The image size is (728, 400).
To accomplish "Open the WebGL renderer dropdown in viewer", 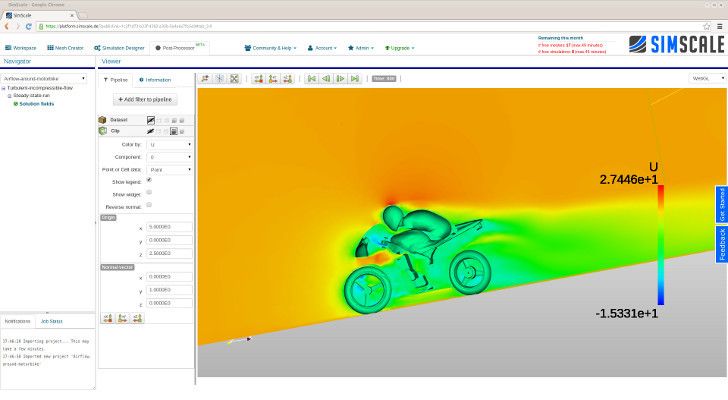I will point(707,78).
